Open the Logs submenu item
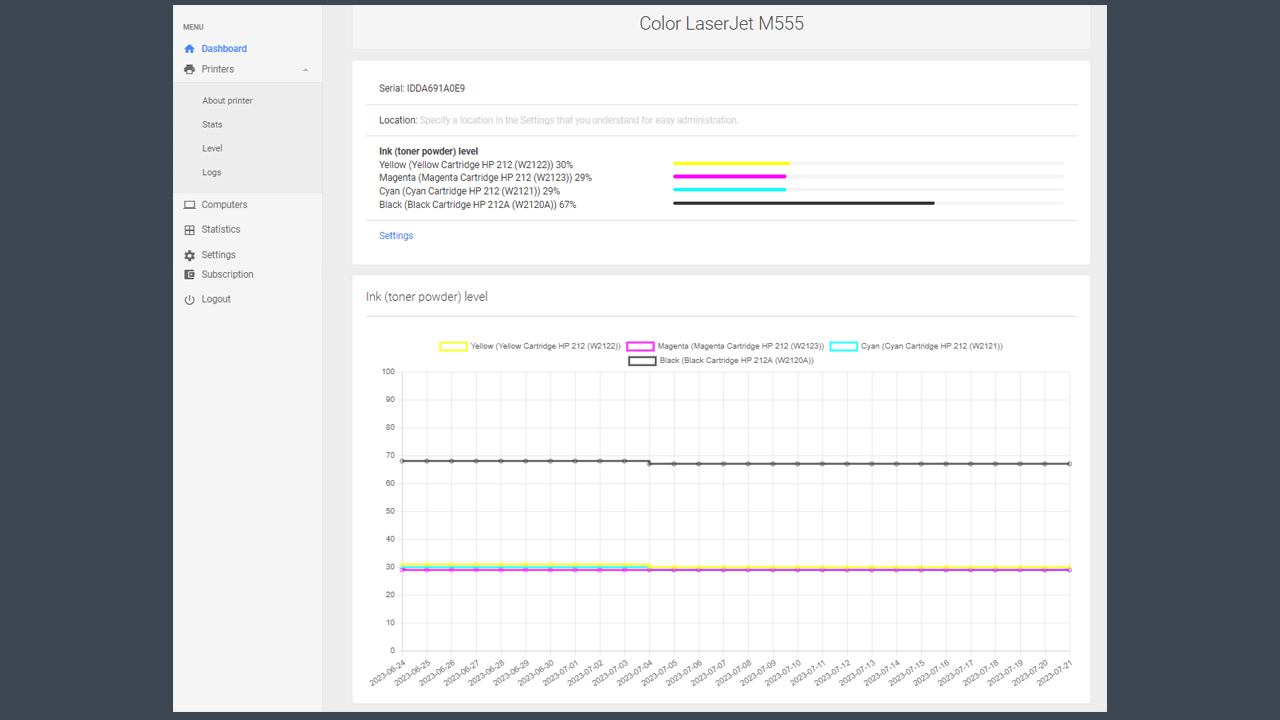This screenshot has height=720, width=1280. click(211, 173)
